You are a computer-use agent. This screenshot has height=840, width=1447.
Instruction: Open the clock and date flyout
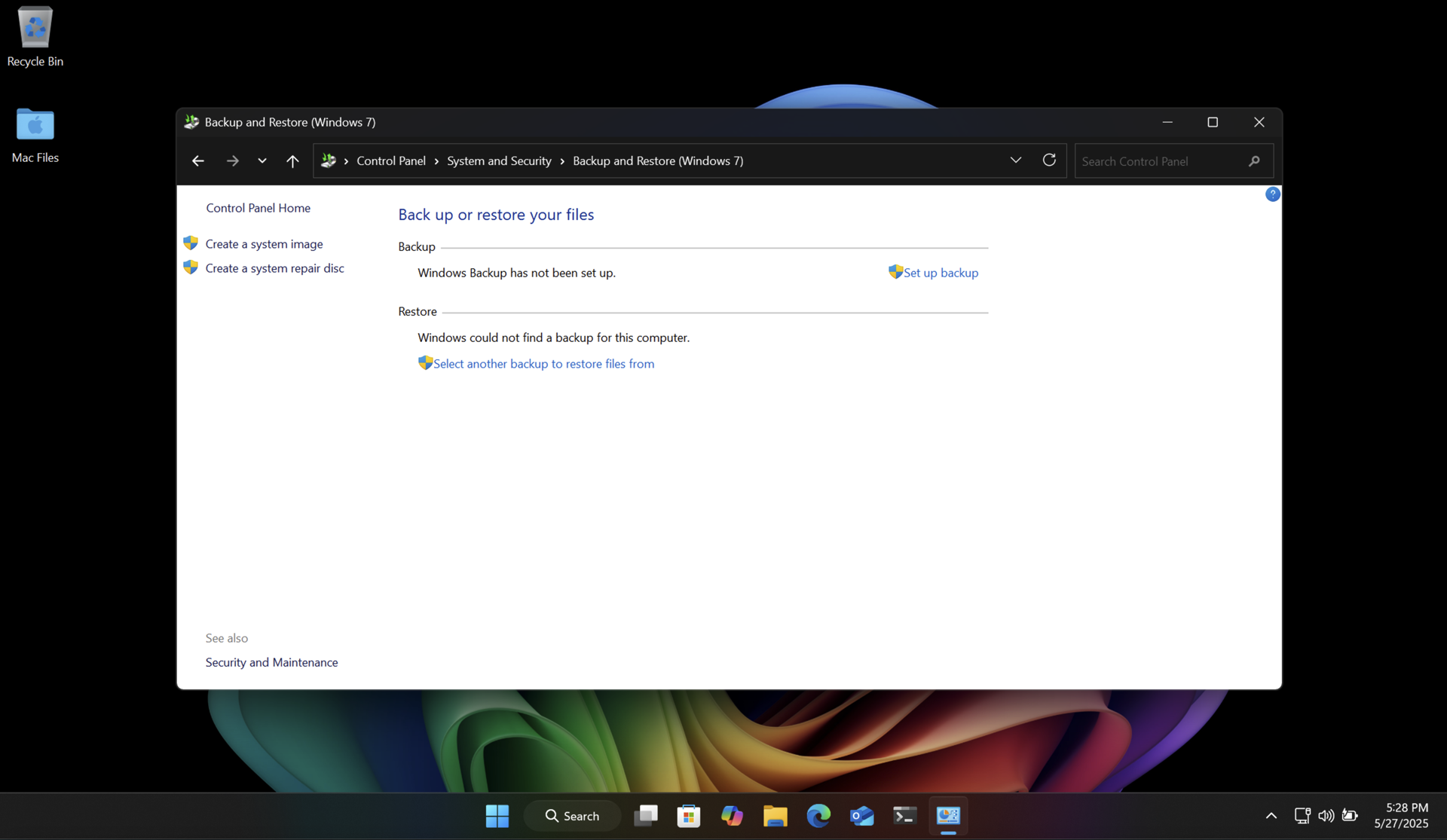(1401, 816)
